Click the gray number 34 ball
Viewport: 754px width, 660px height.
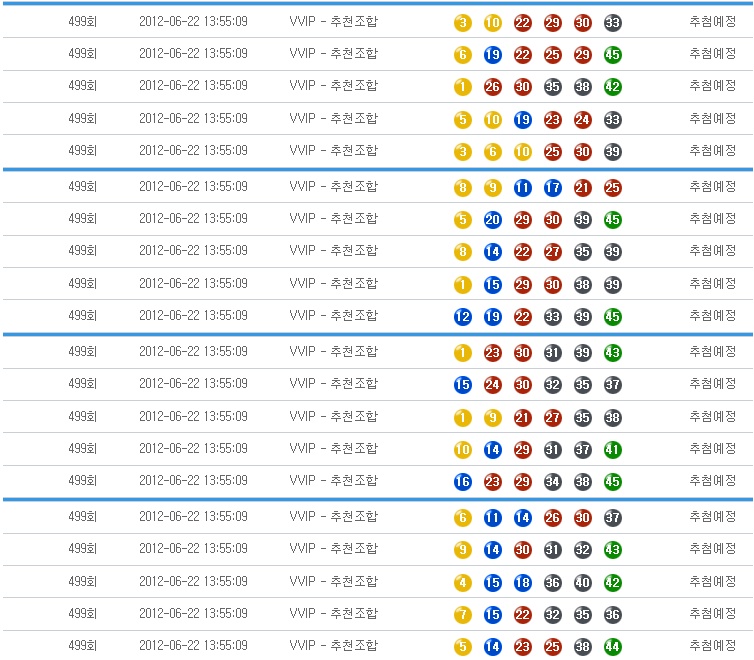(x=552, y=482)
